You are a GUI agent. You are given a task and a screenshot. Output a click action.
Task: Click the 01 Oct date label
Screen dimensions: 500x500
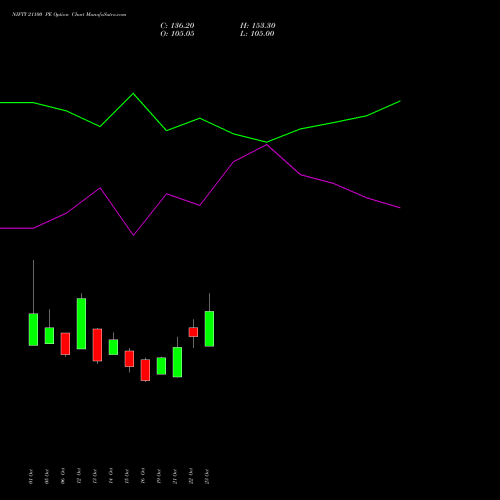31,477
